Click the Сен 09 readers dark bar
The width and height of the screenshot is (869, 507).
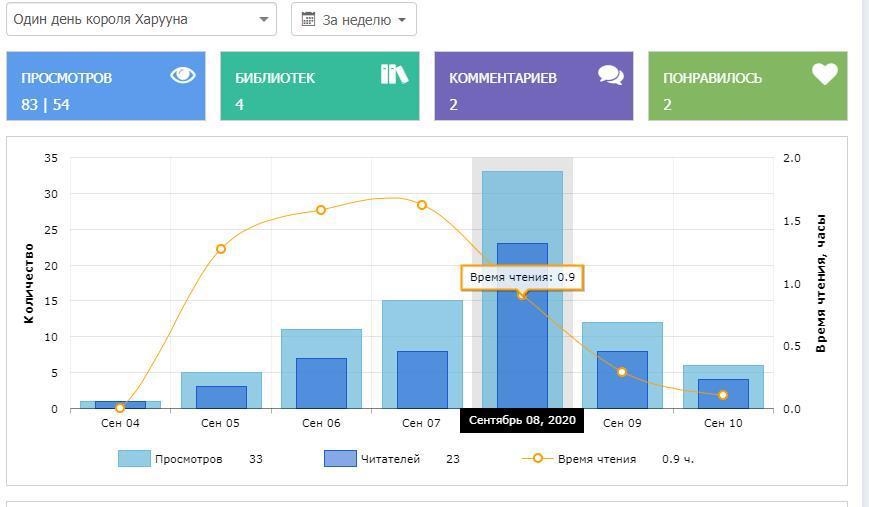point(622,380)
